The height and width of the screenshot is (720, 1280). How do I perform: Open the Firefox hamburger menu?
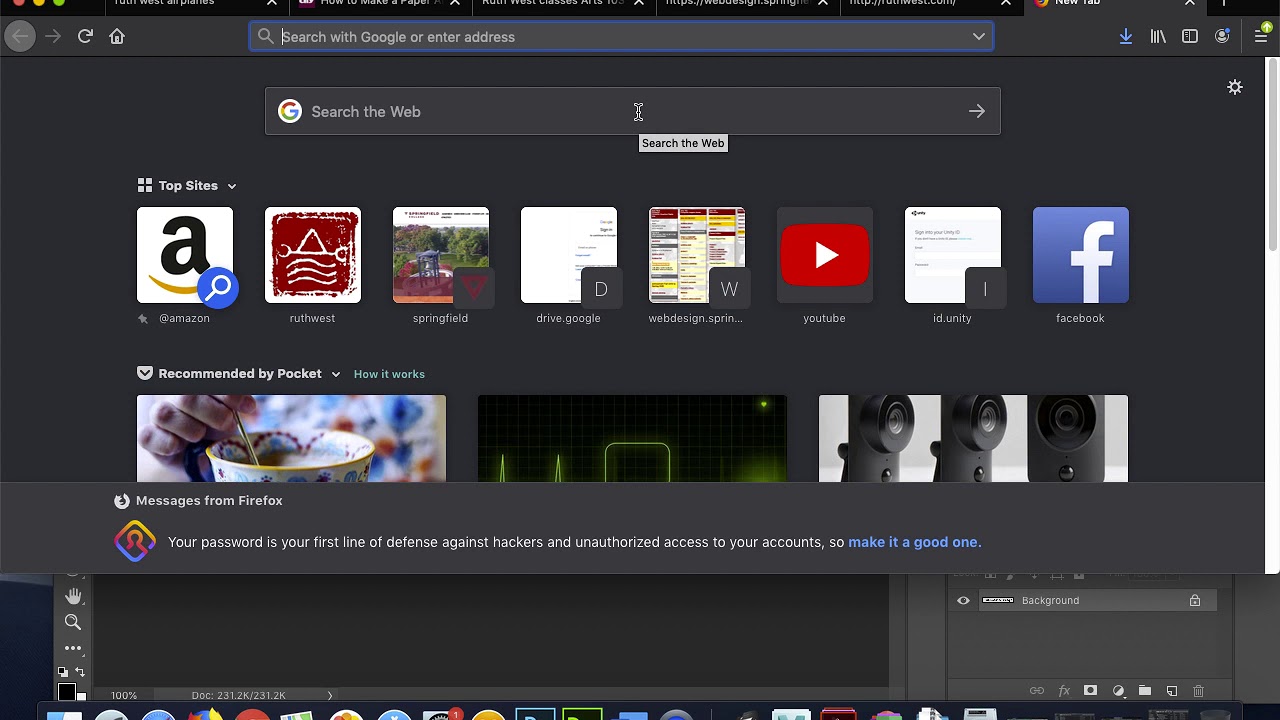click(x=1261, y=36)
